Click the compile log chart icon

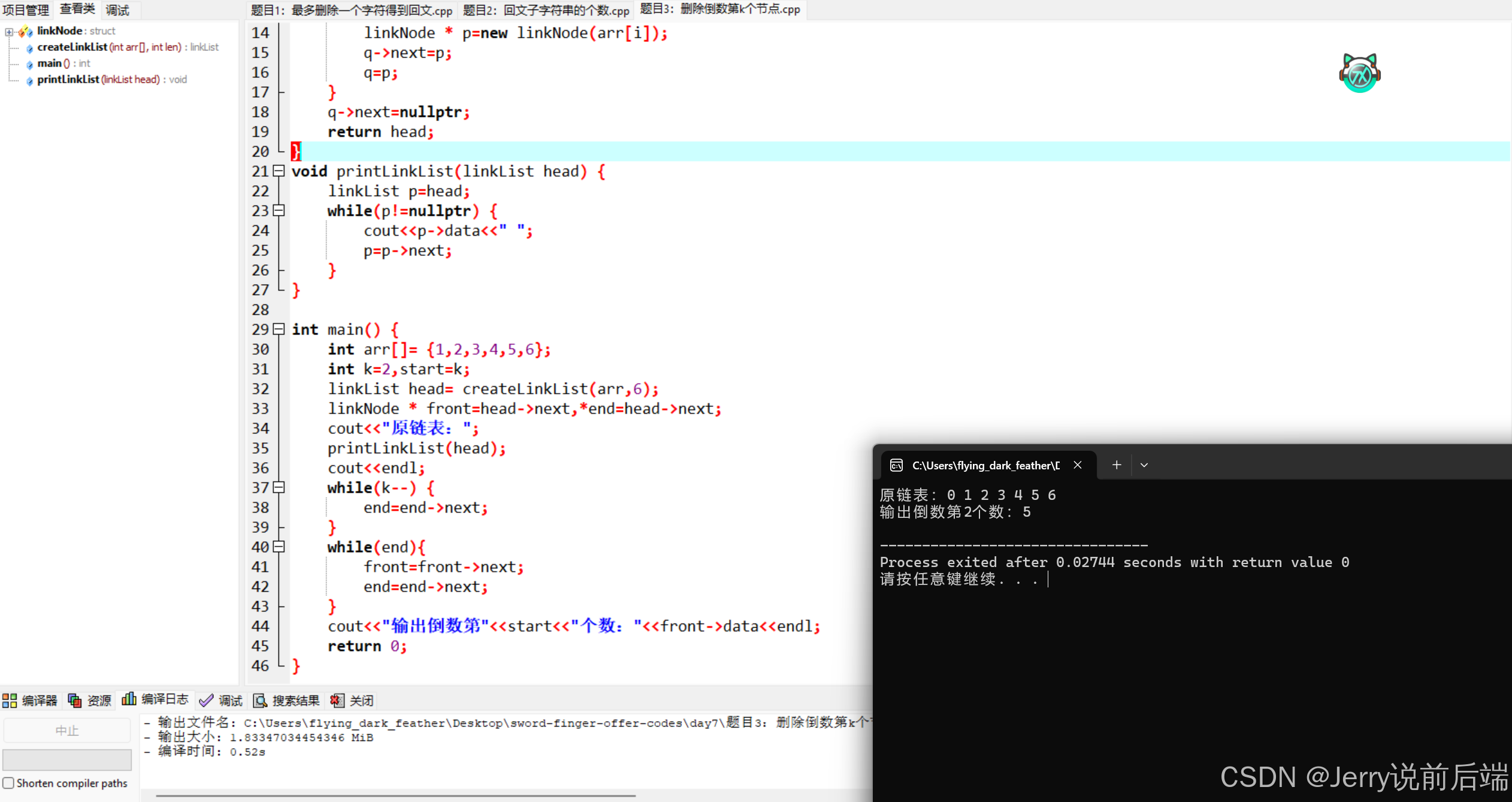click(x=129, y=699)
